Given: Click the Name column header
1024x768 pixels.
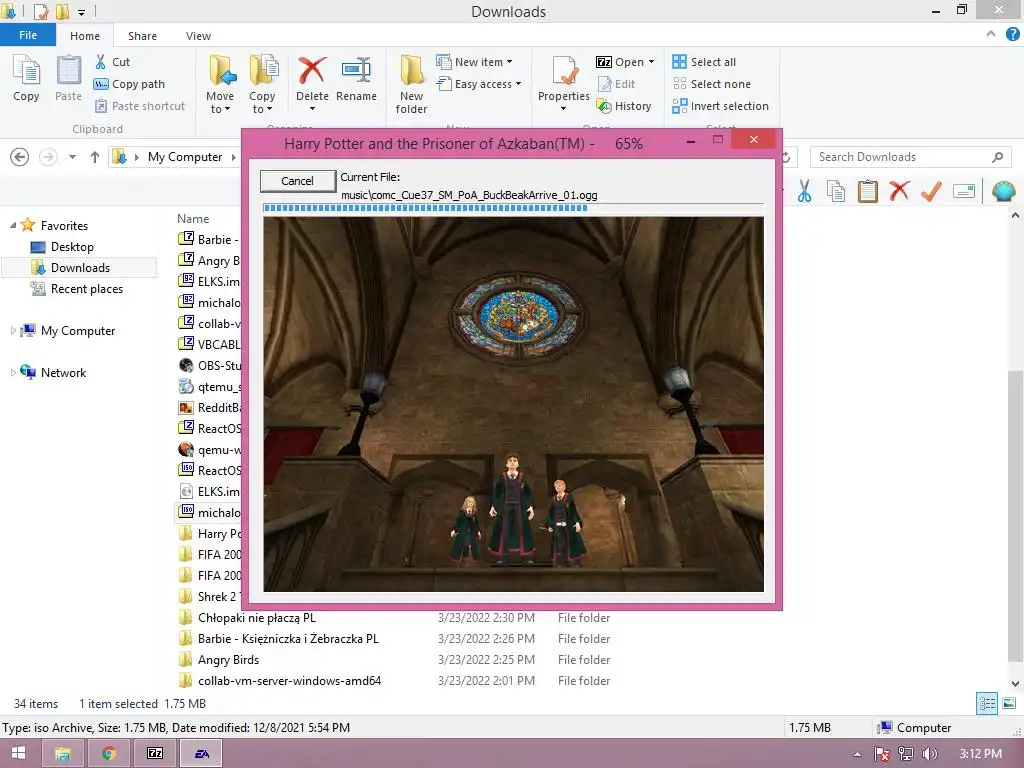Looking at the screenshot, I should click(193, 219).
